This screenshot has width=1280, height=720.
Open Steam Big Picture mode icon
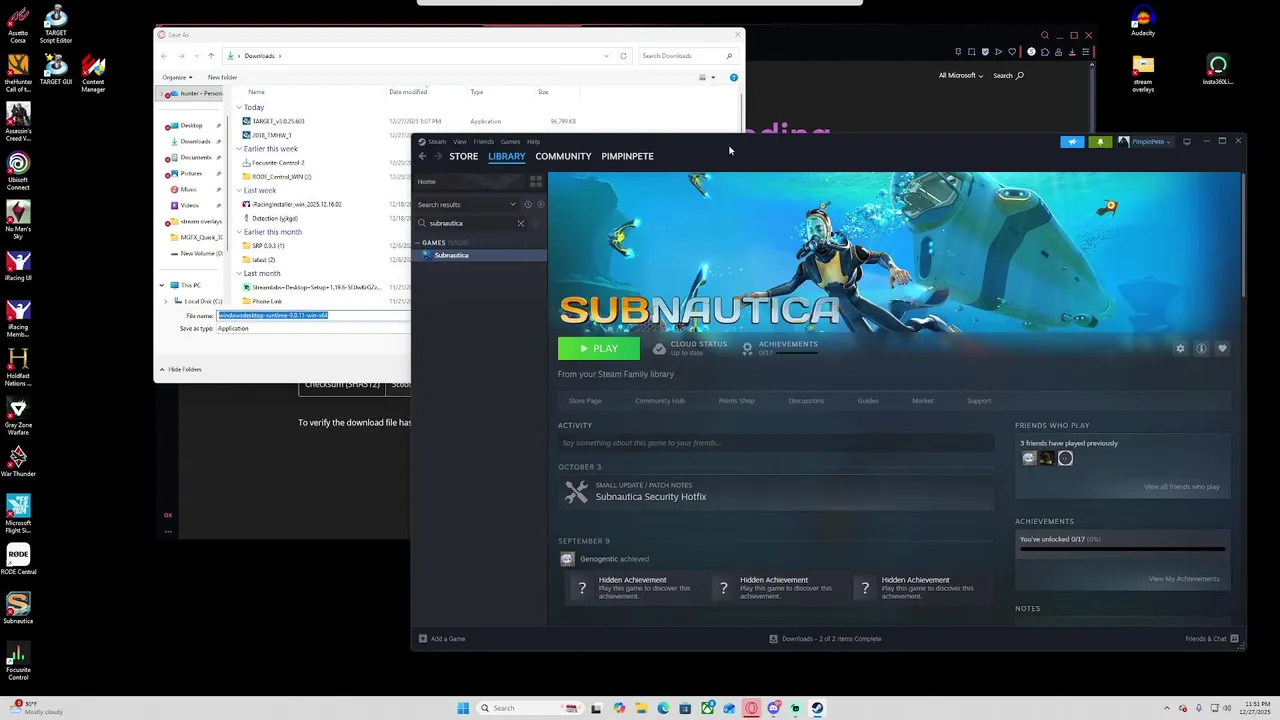[1187, 141]
